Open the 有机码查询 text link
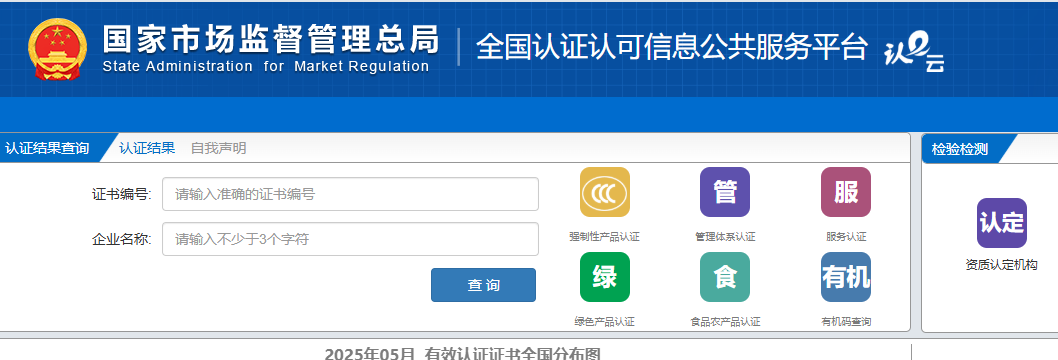The height and width of the screenshot is (360, 1058). [x=845, y=322]
